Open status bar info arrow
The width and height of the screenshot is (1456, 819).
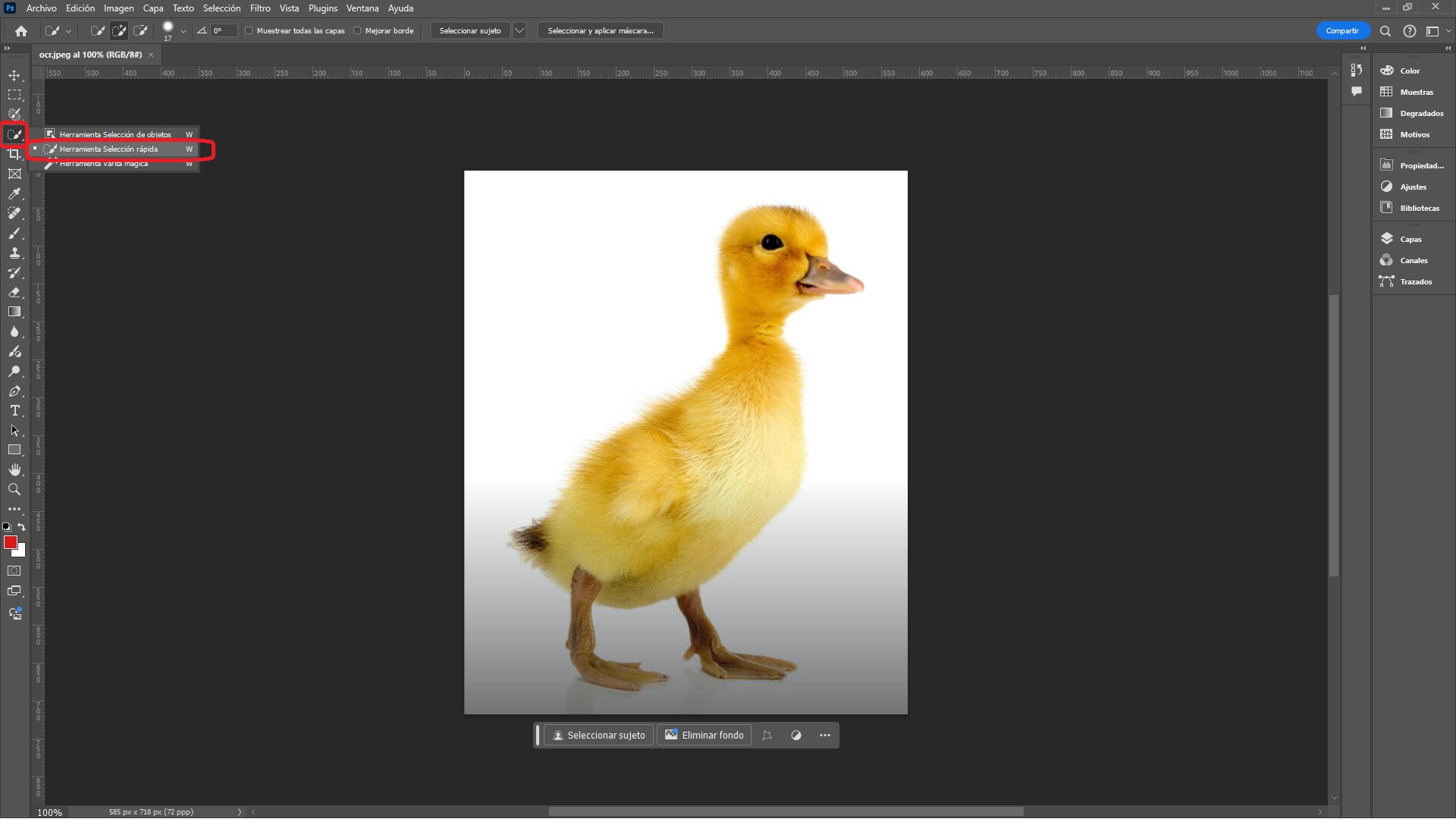click(240, 812)
